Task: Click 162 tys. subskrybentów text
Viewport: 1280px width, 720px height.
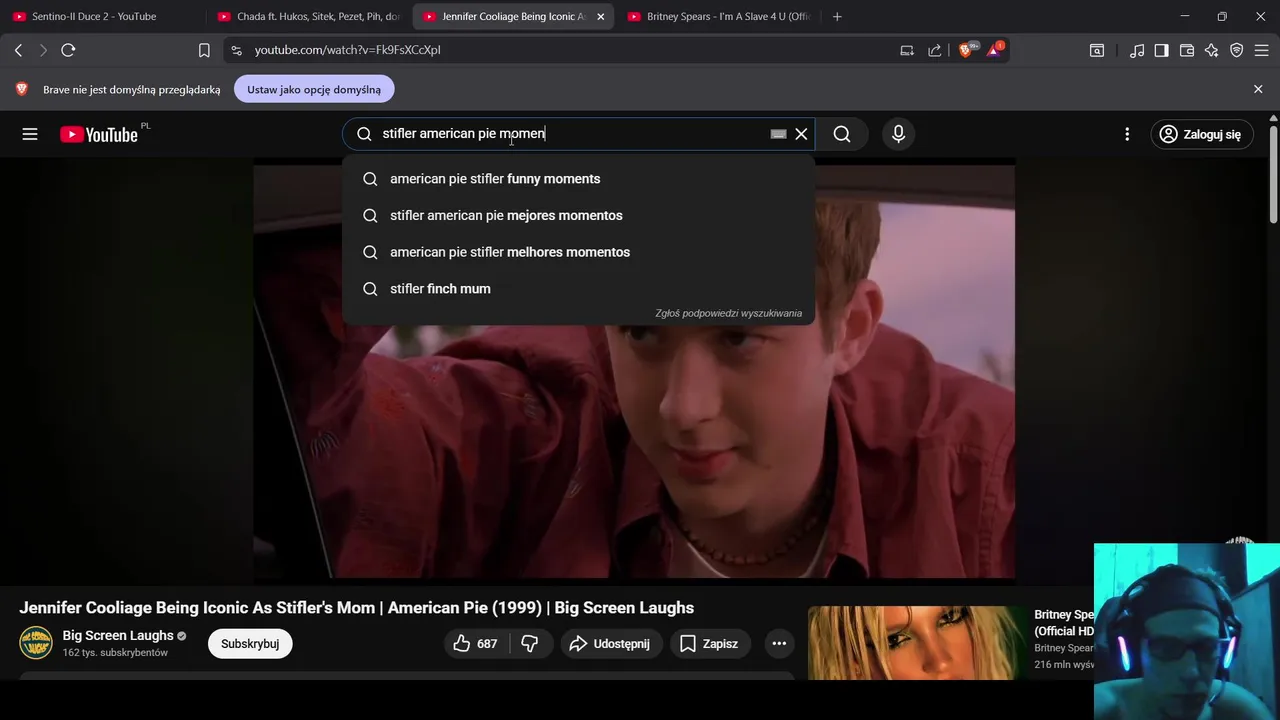Action: click(x=115, y=653)
